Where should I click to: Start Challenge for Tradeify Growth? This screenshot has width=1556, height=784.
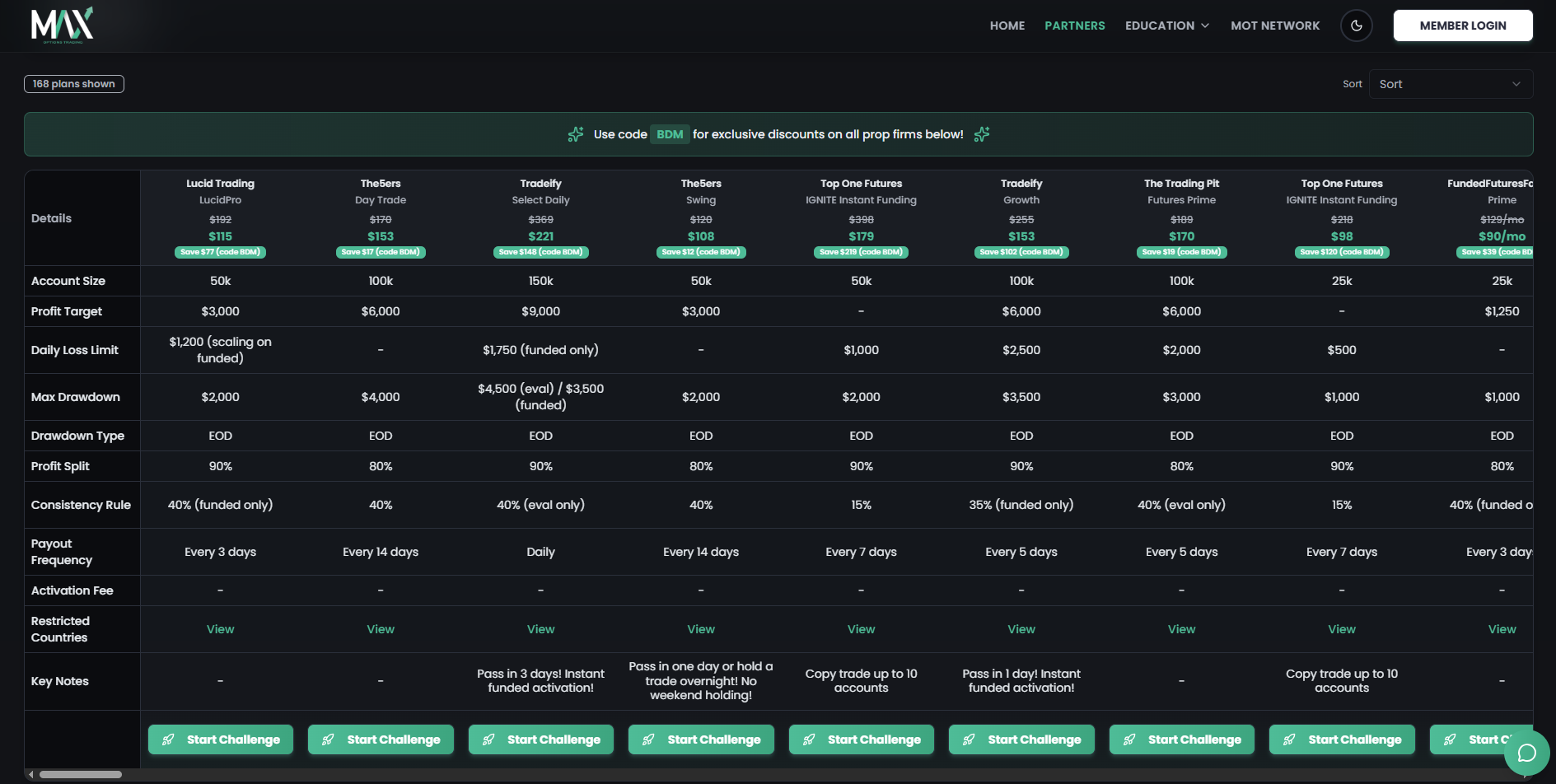[1021, 740]
